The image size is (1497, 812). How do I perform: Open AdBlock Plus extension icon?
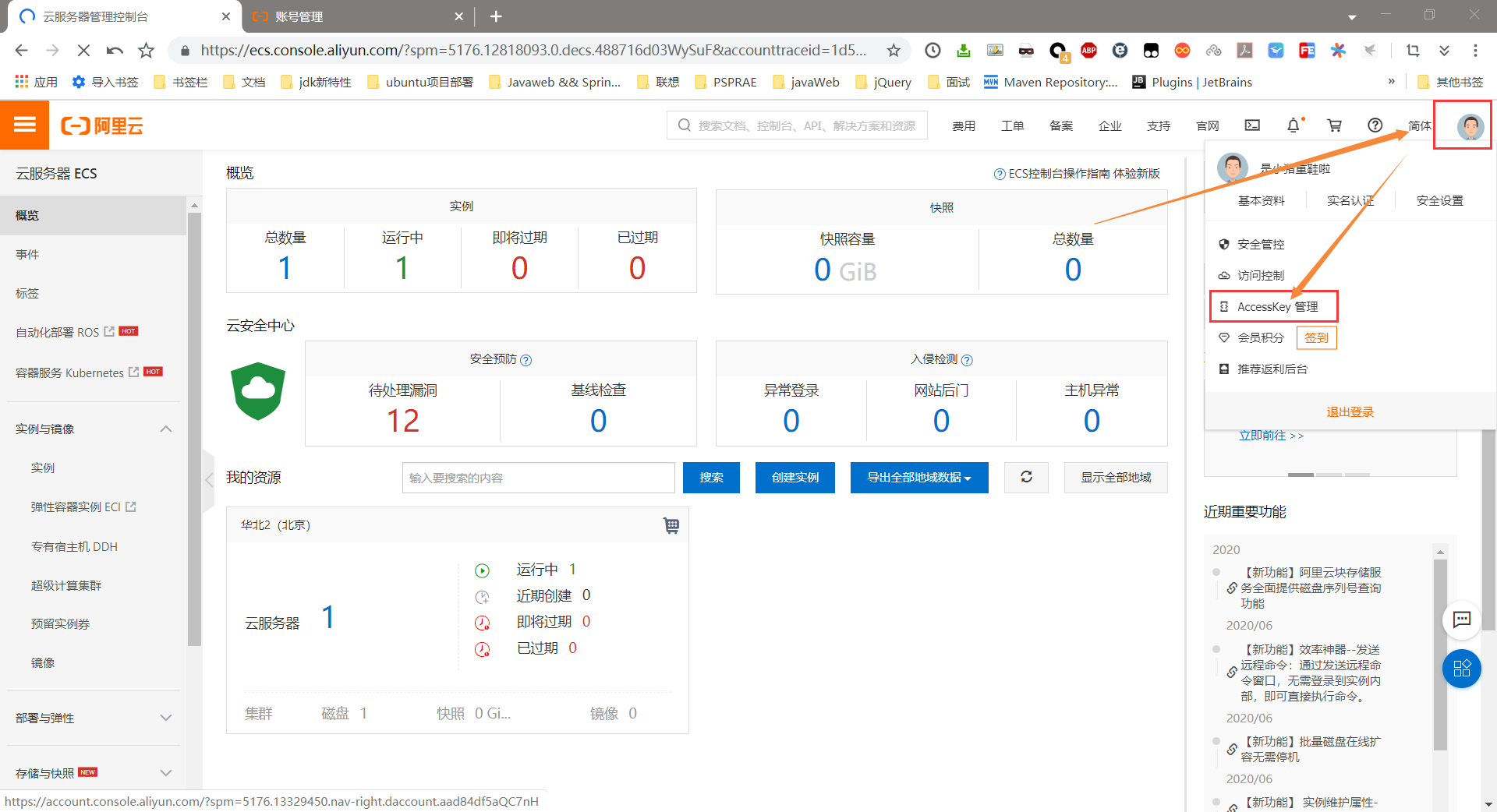(x=1088, y=51)
